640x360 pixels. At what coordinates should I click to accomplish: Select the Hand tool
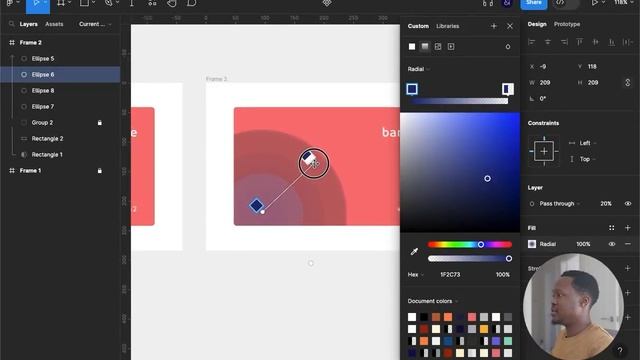click(172, 3)
